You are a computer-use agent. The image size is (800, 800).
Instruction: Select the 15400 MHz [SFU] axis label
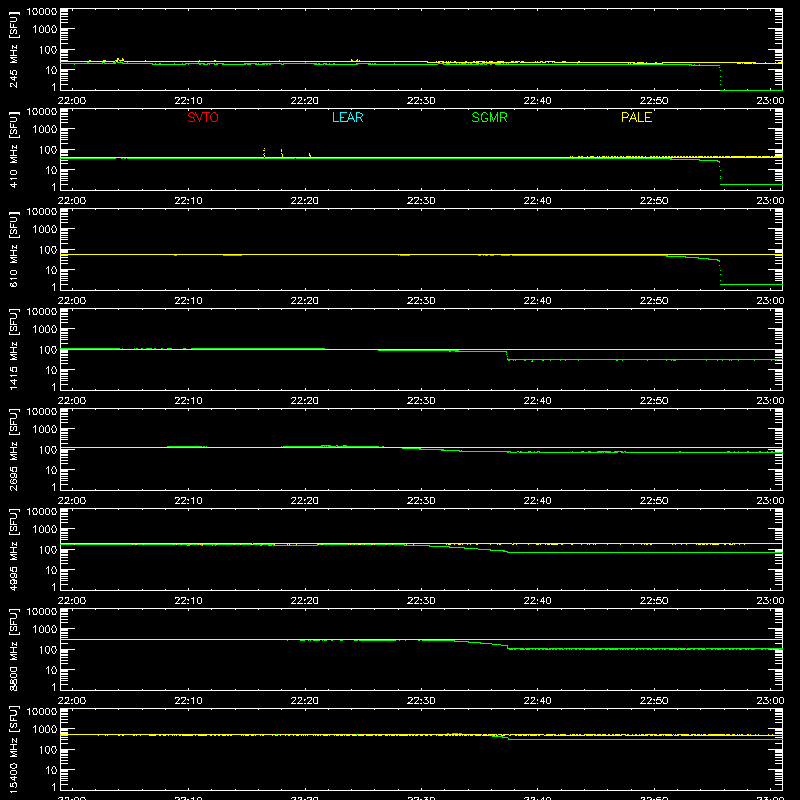coord(13,749)
